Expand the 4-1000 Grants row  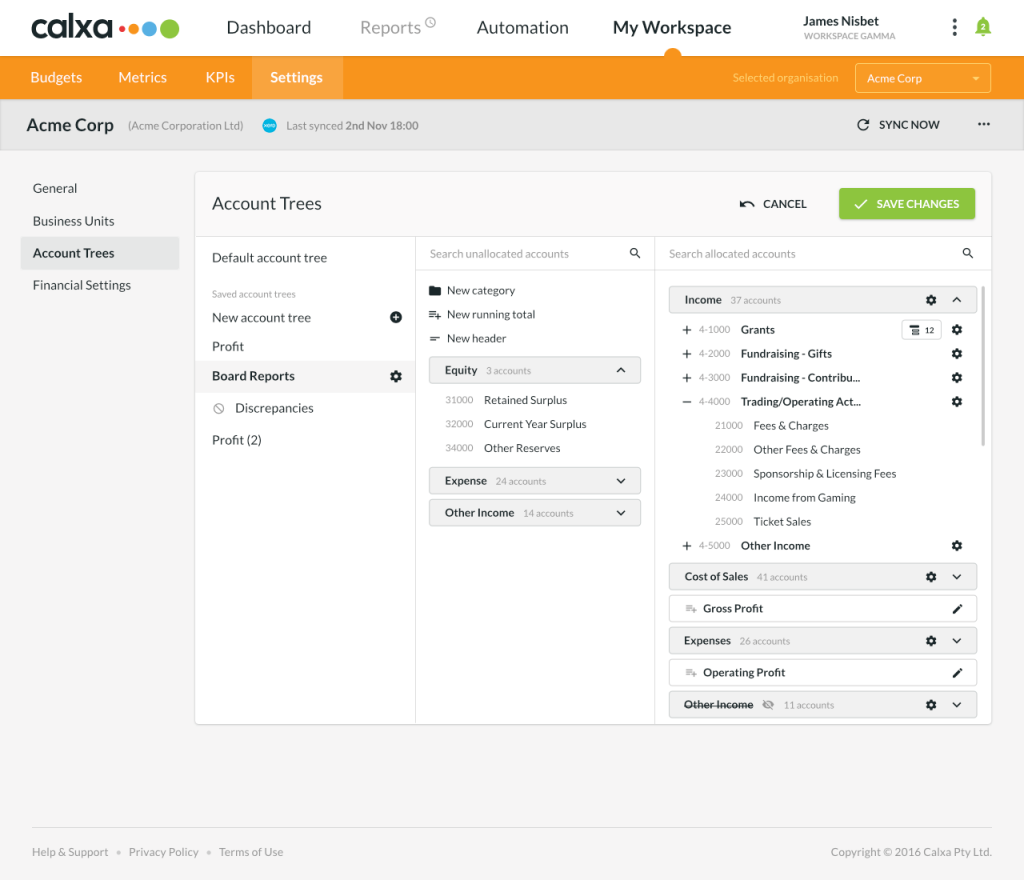(x=686, y=330)
